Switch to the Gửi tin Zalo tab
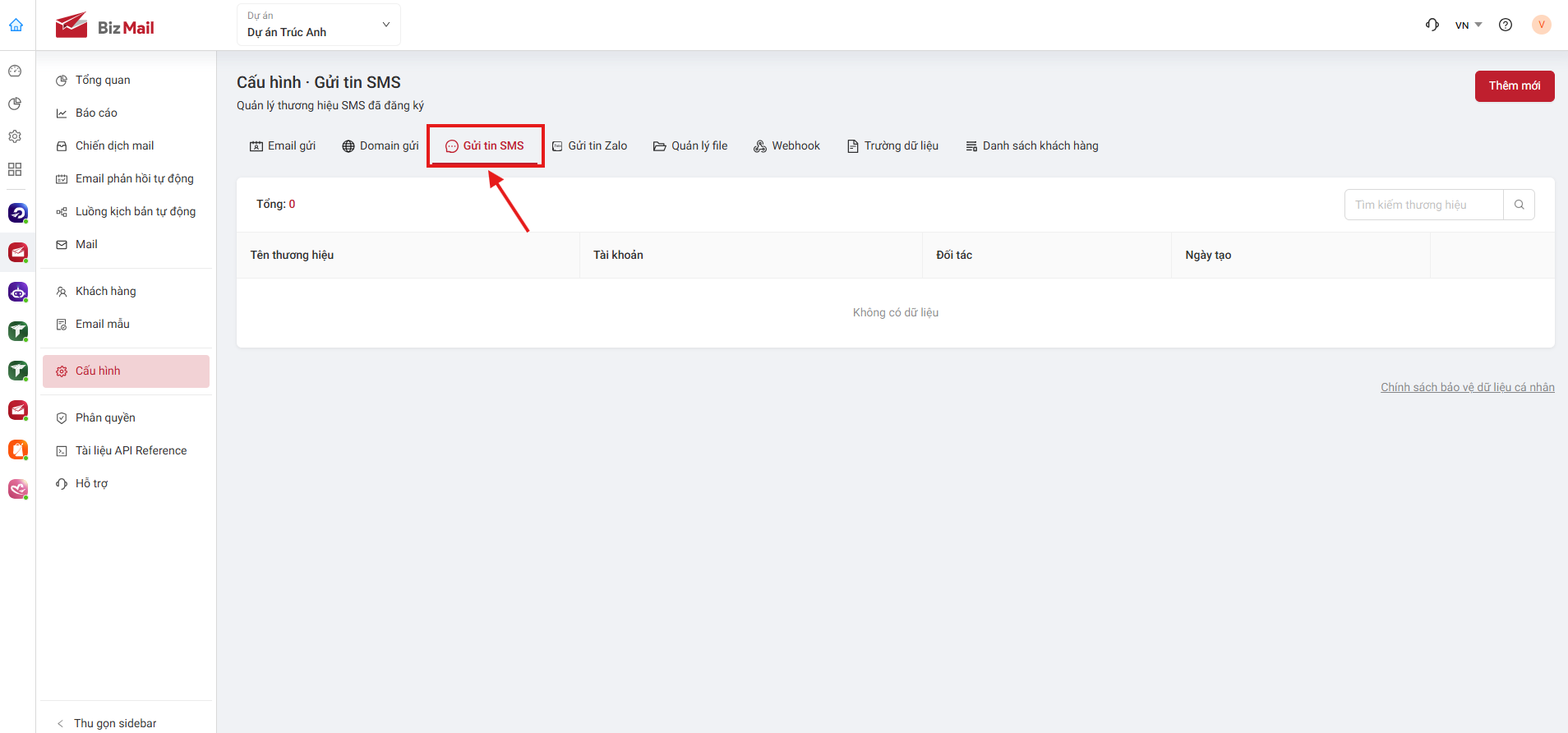Image resolution: width=1568 pixels, height=733 pixels. [589, 145]
